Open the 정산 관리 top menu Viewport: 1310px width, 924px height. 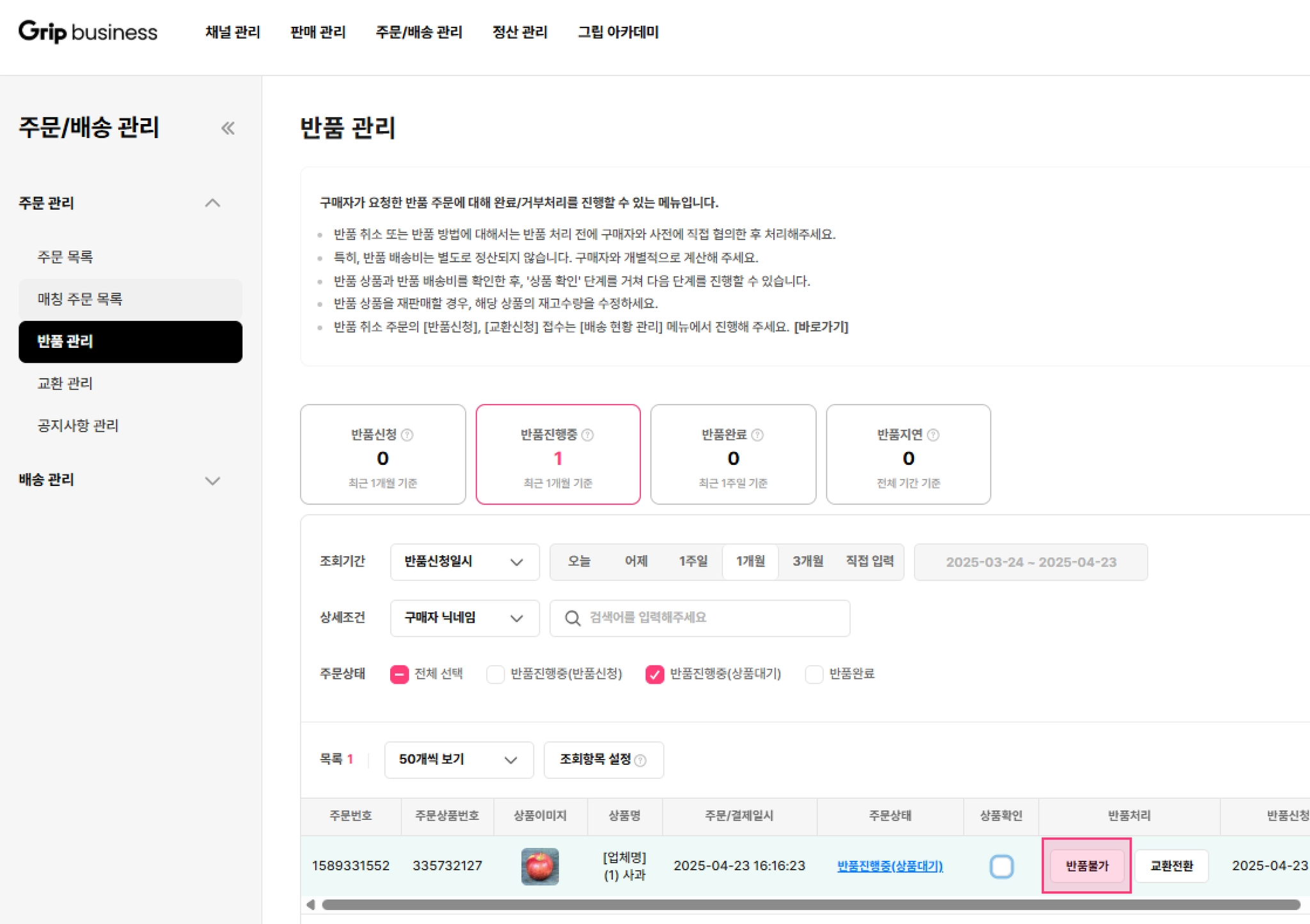(519, 32)
